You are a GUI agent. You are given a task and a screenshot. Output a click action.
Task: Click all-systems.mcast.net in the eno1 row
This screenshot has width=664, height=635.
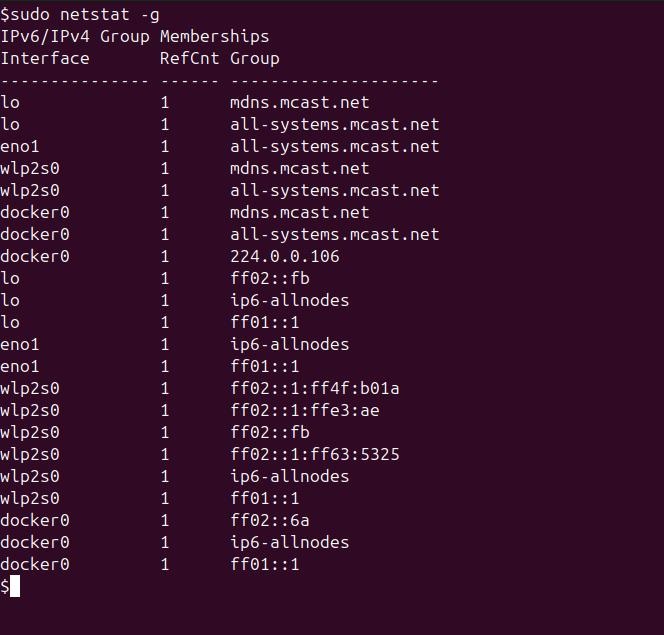point(334,146)
